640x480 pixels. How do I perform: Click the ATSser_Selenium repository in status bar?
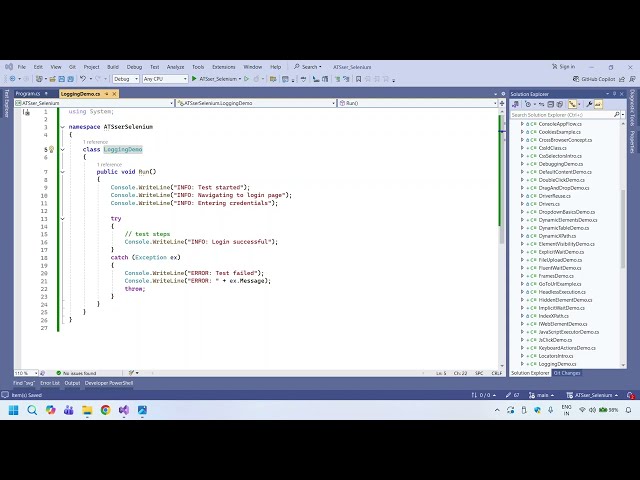coord(592,395)
